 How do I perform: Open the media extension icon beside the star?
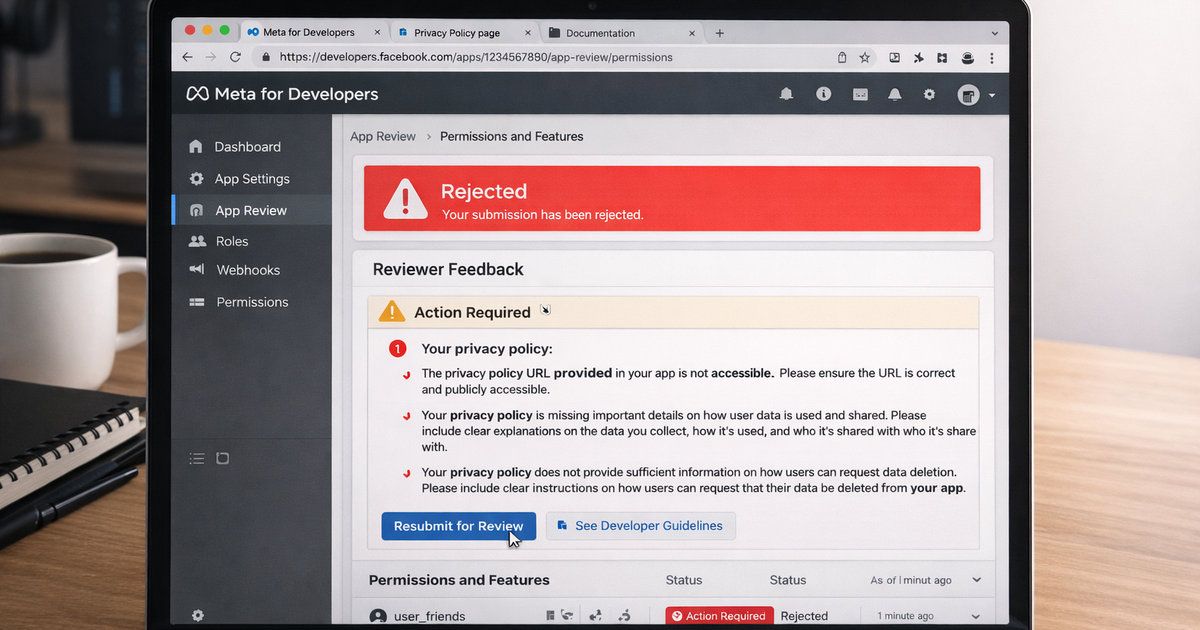(894, 58)
